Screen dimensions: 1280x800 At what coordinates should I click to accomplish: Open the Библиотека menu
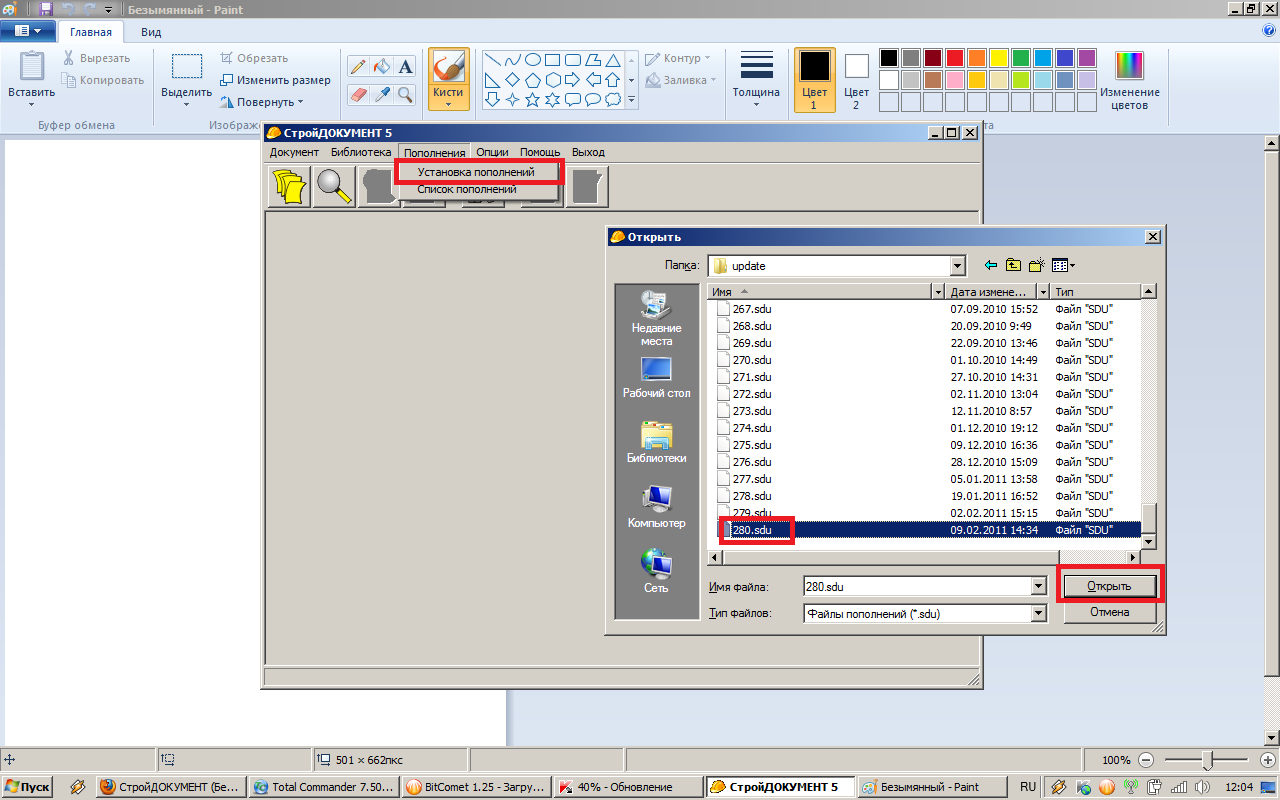pos(361,152)
